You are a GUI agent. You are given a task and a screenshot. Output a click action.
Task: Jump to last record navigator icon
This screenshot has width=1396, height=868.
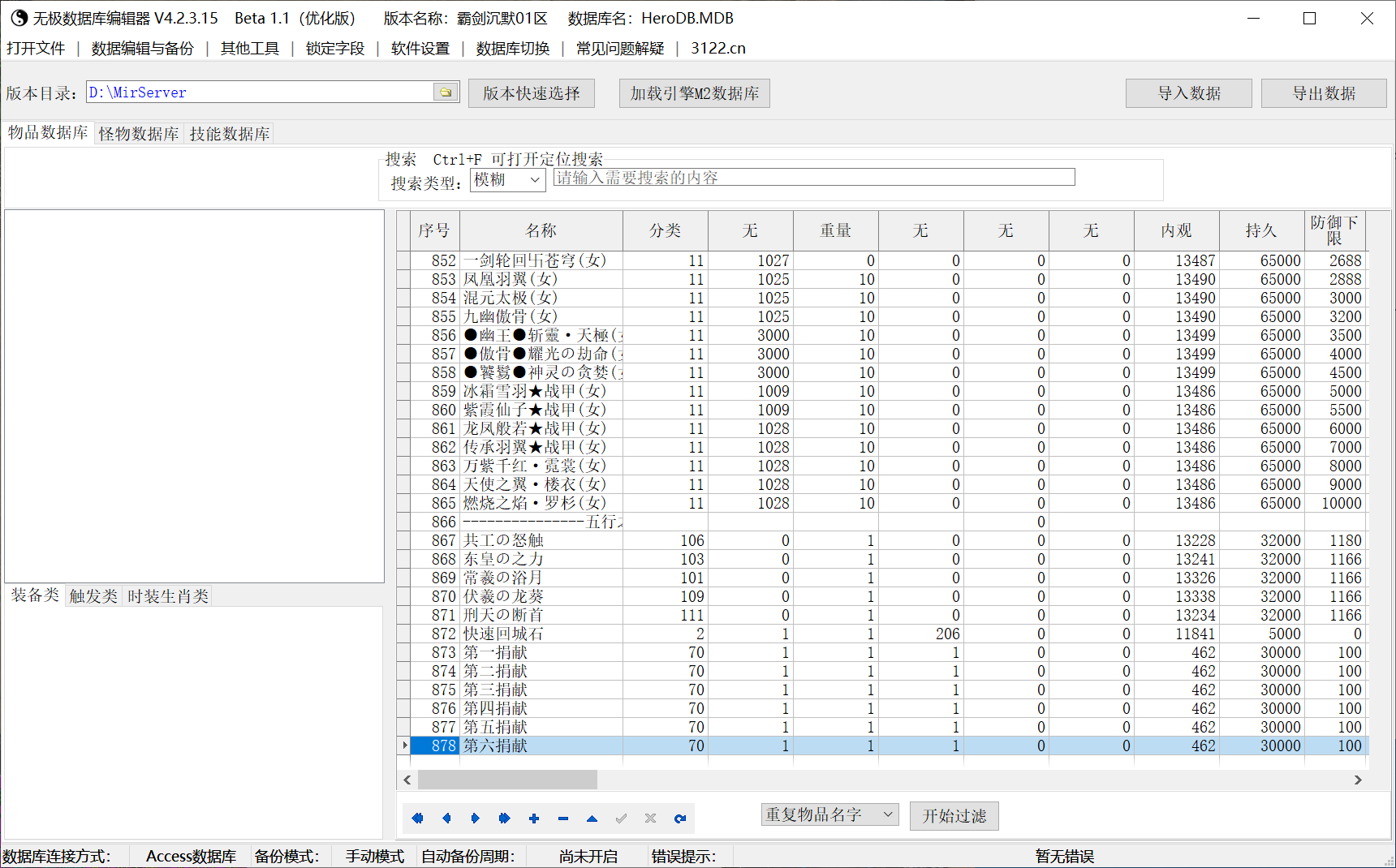click(x=505, y=819)
